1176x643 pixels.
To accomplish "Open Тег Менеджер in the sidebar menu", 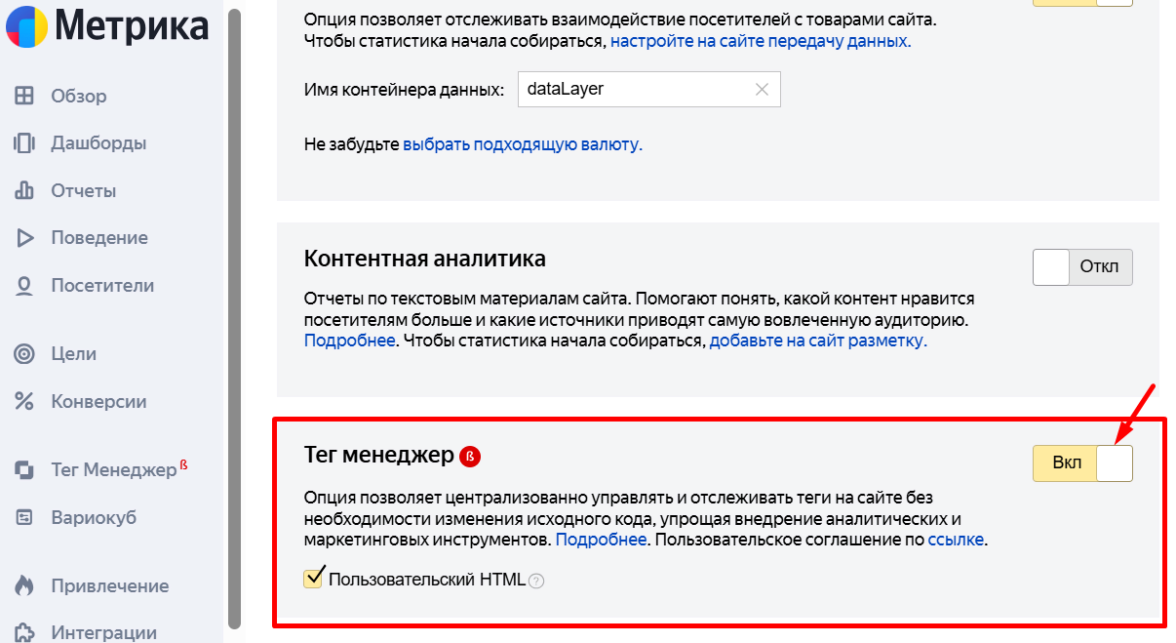I will click(x=113, y=470).
